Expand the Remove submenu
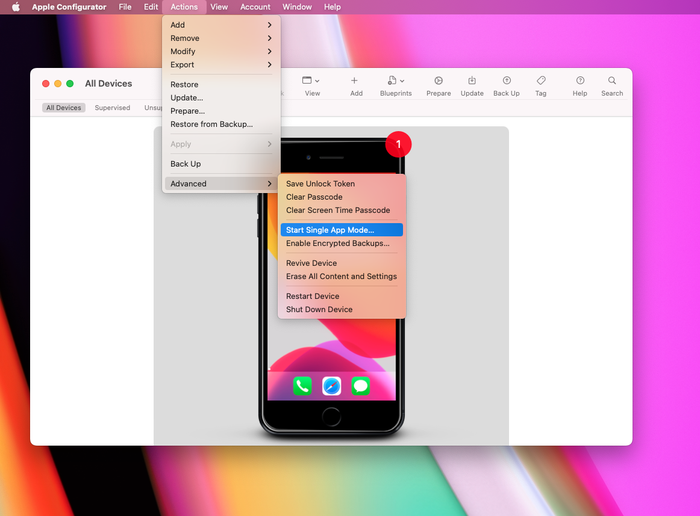The height and width of the screenshot is (516, 700). pos(221,38)
